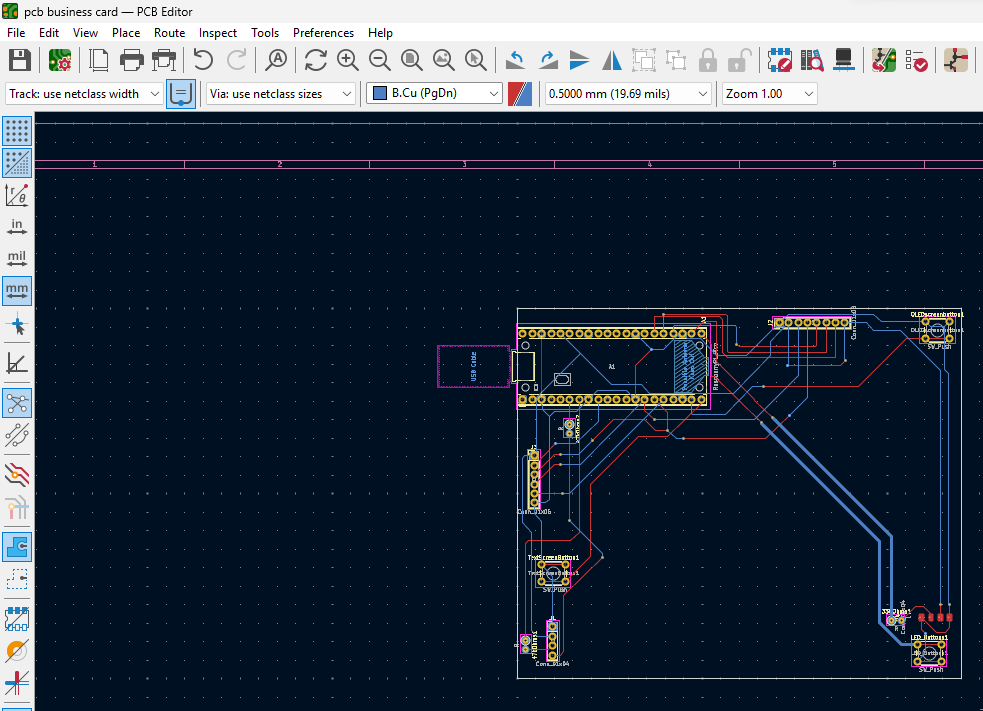Toggle the ratsnest lines display
This screenshot has width=983, height=711.
coord(17,403)
